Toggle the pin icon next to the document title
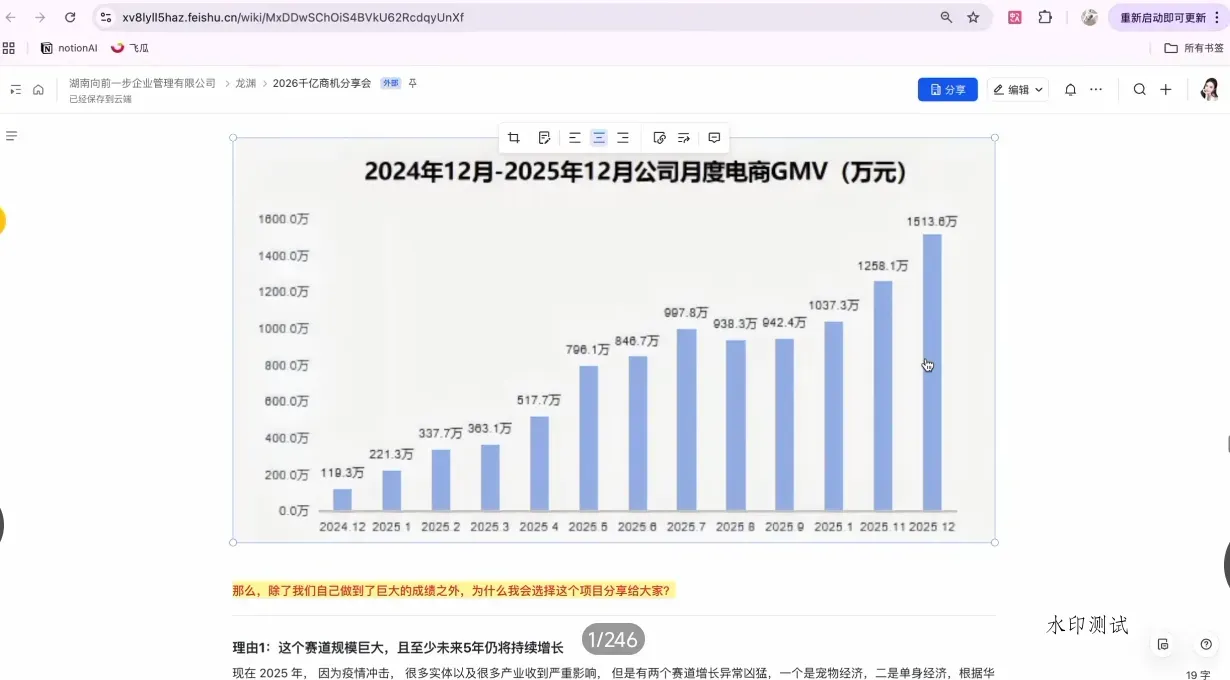This screenshot has height=680, width=1230. 412,83
